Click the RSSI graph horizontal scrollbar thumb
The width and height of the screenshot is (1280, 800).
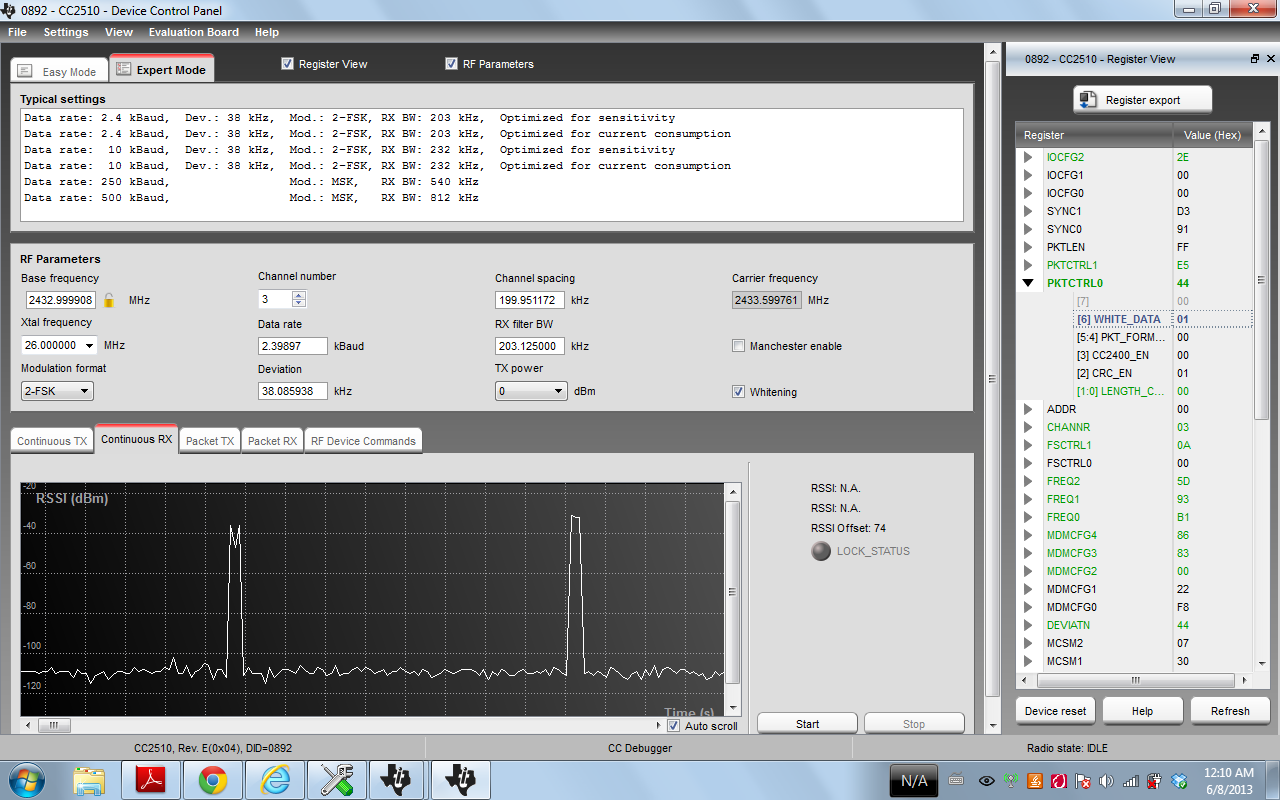(x=54, y=726)
